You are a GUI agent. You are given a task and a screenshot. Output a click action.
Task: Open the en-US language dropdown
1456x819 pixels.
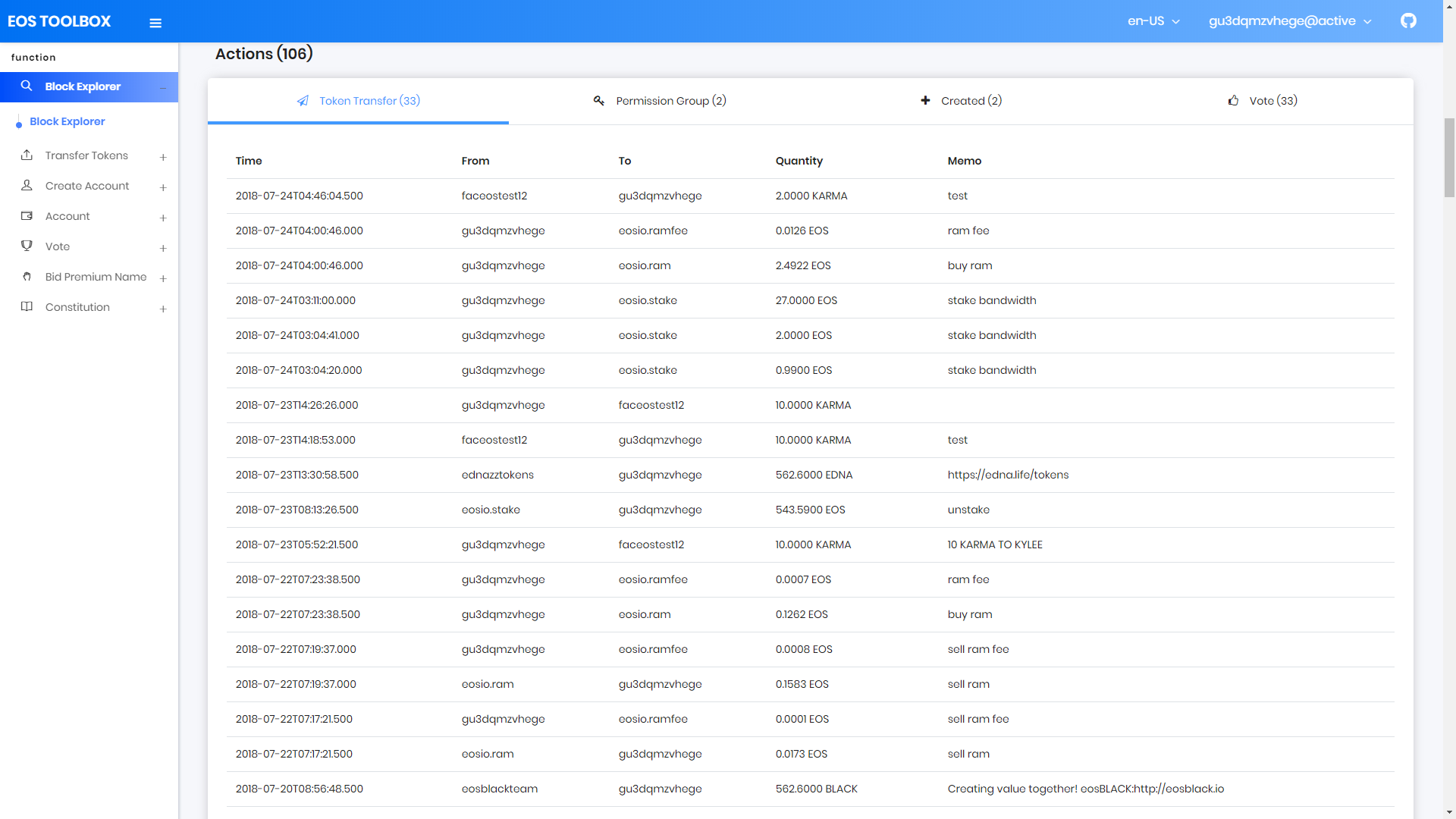click(x=1153, y=21)
